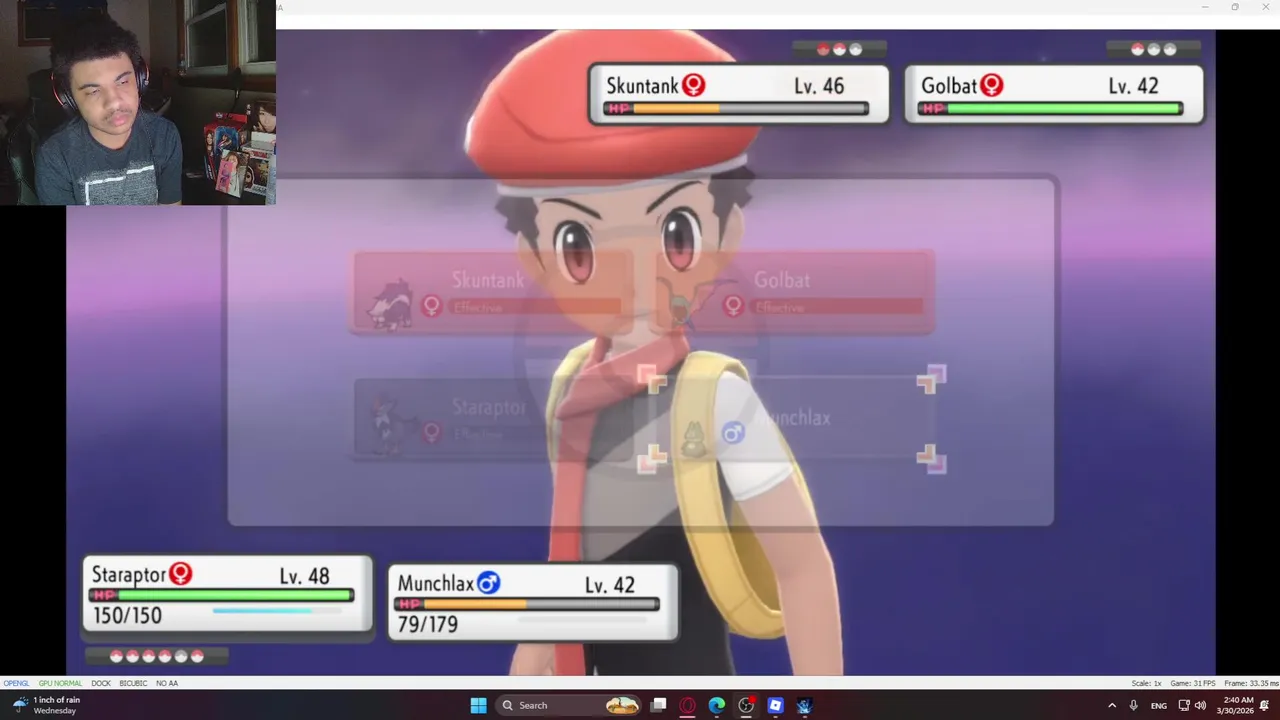Click the Munchlax sprite in the target menu
The image size is (1280, 720).
pos(693,438)
